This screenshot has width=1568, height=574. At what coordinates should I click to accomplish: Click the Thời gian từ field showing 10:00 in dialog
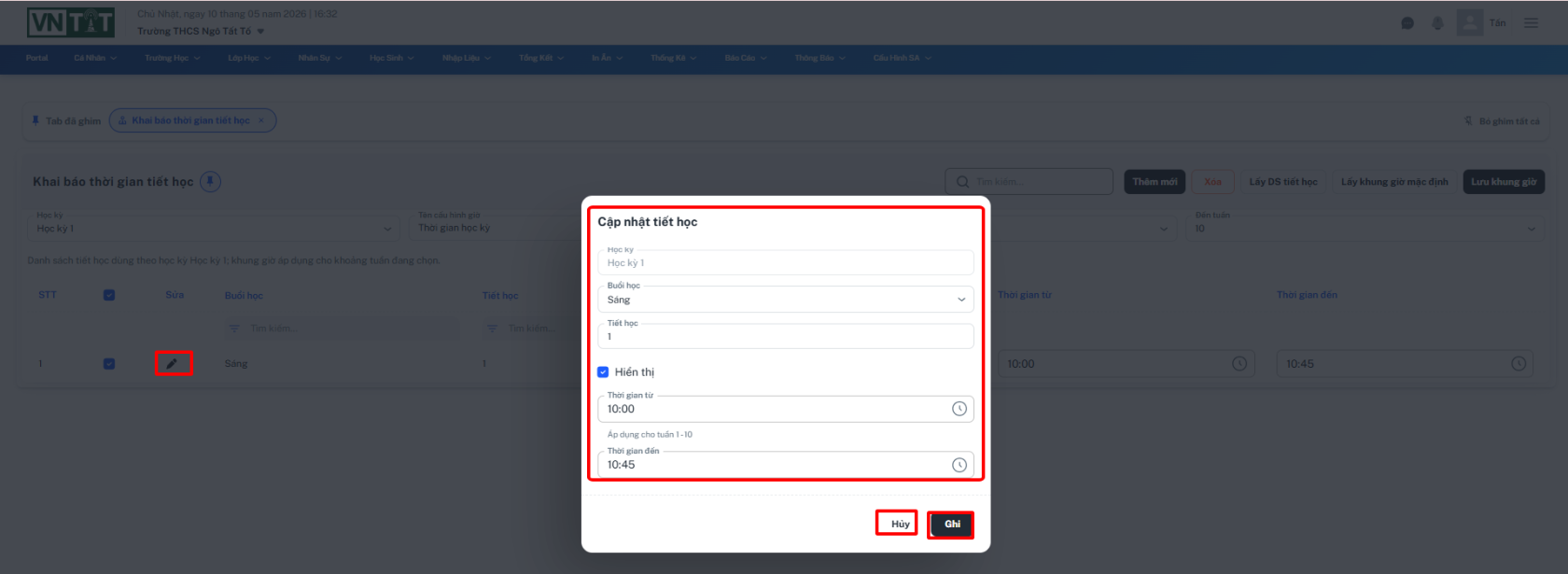[x=785, y=409]
